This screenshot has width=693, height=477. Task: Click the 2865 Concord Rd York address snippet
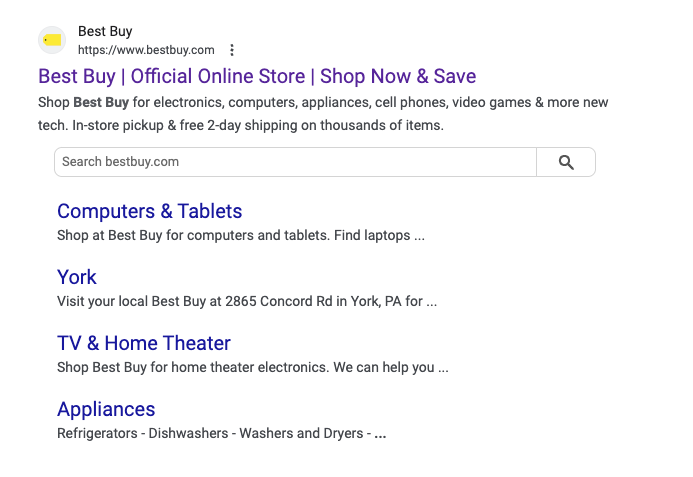tap(247, 301)
